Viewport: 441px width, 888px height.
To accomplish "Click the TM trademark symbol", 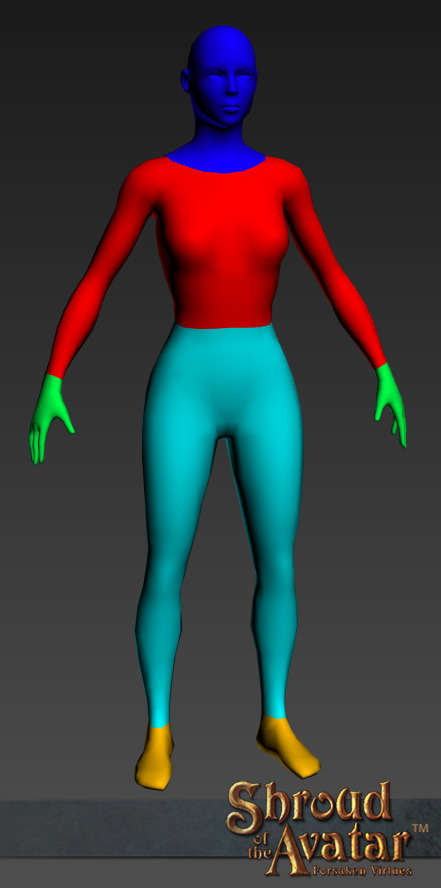I will click(419, 828).
